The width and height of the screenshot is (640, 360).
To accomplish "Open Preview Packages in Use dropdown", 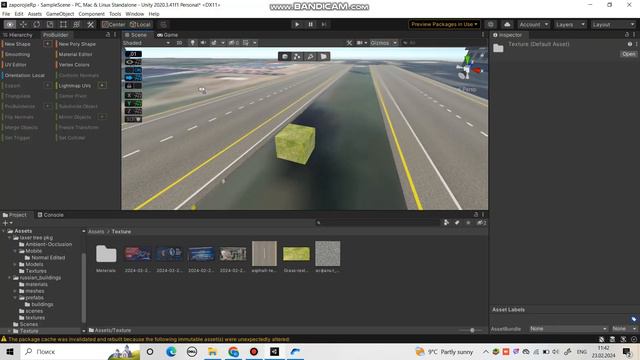I will pyautogui.click(x=444, y=24).
